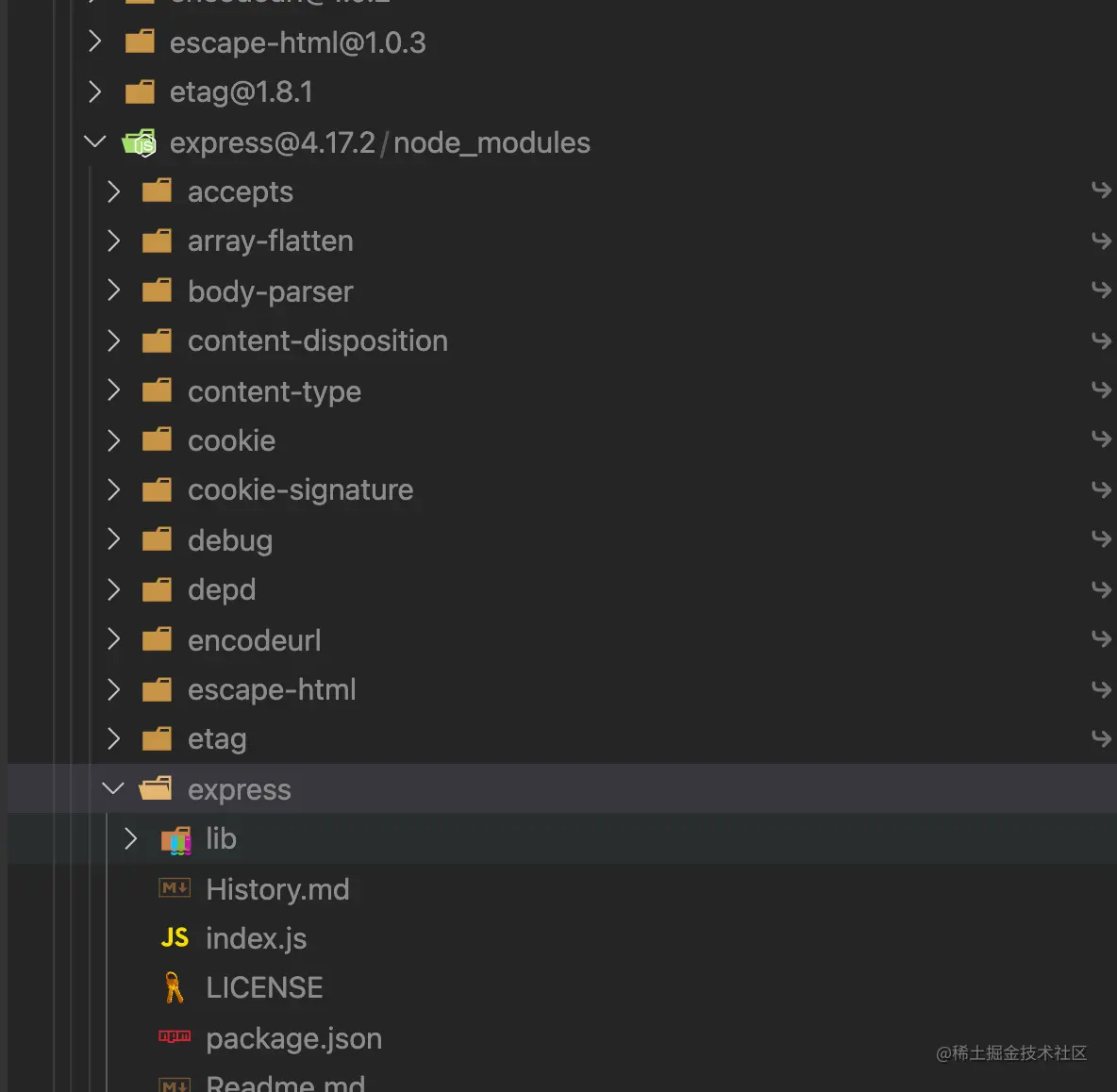The width and height of the screenshot is (1117, 1092).
Task: Click the symlink arrow on the accepts row
Action: click(1101, 191)
